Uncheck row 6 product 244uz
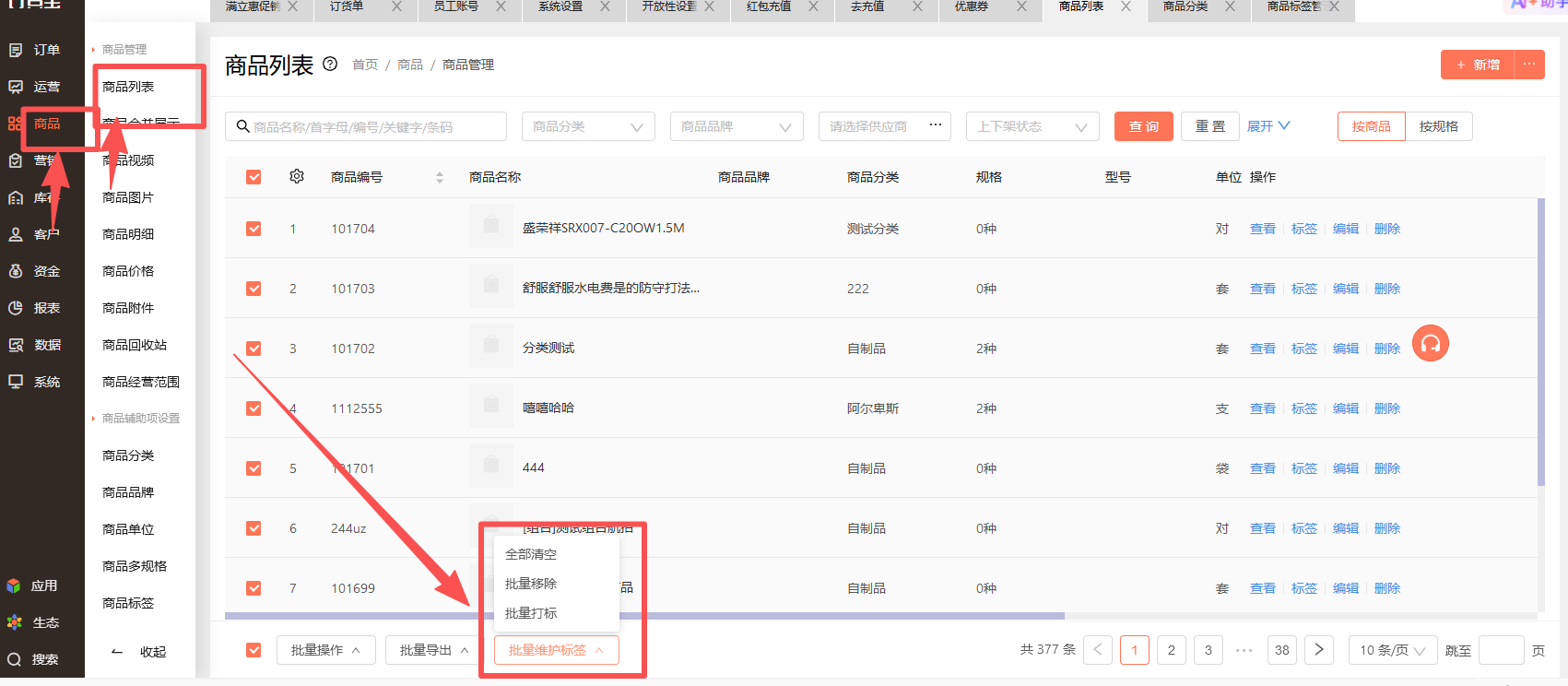Screen dimensions: 1568x686 [x=253, y=528]
